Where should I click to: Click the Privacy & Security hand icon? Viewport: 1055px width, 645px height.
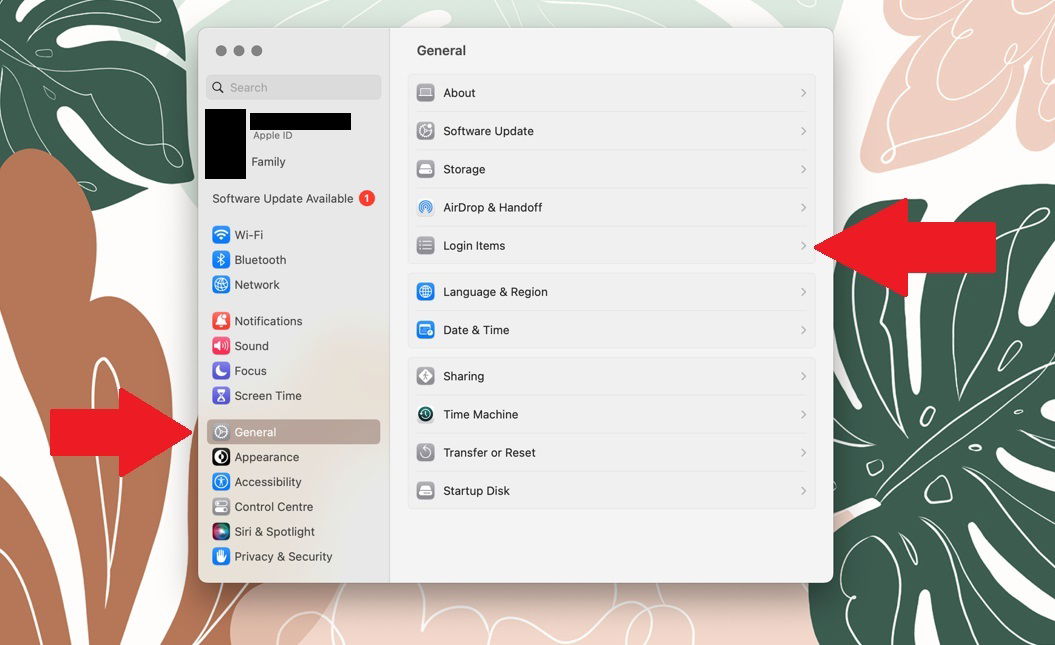click(221, 556)
